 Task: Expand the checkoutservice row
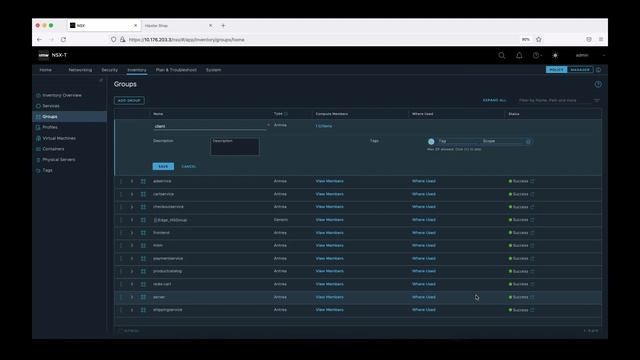coord(132,207)
